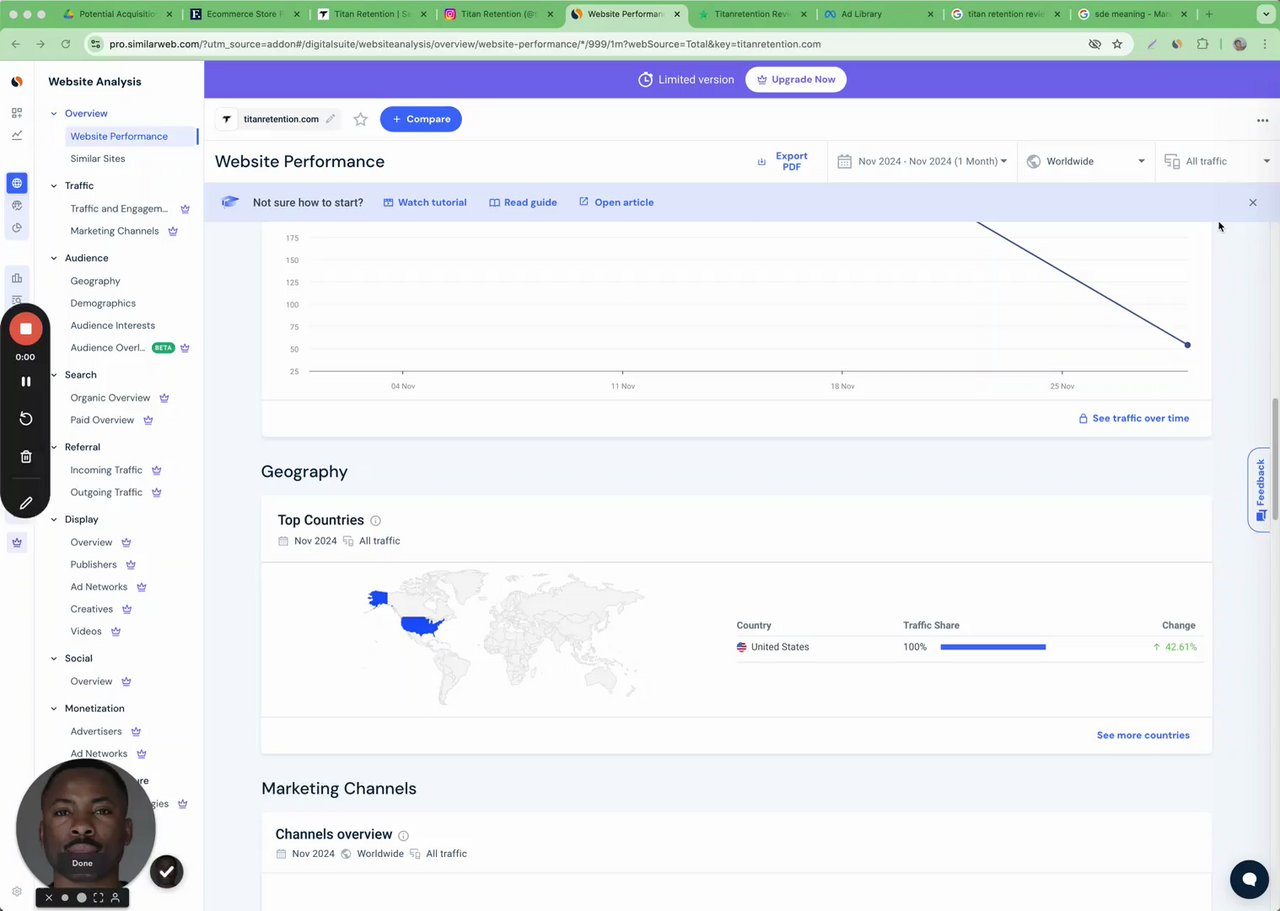
Task: Collapse the Social section in sidebar
Action: (54, 659)
